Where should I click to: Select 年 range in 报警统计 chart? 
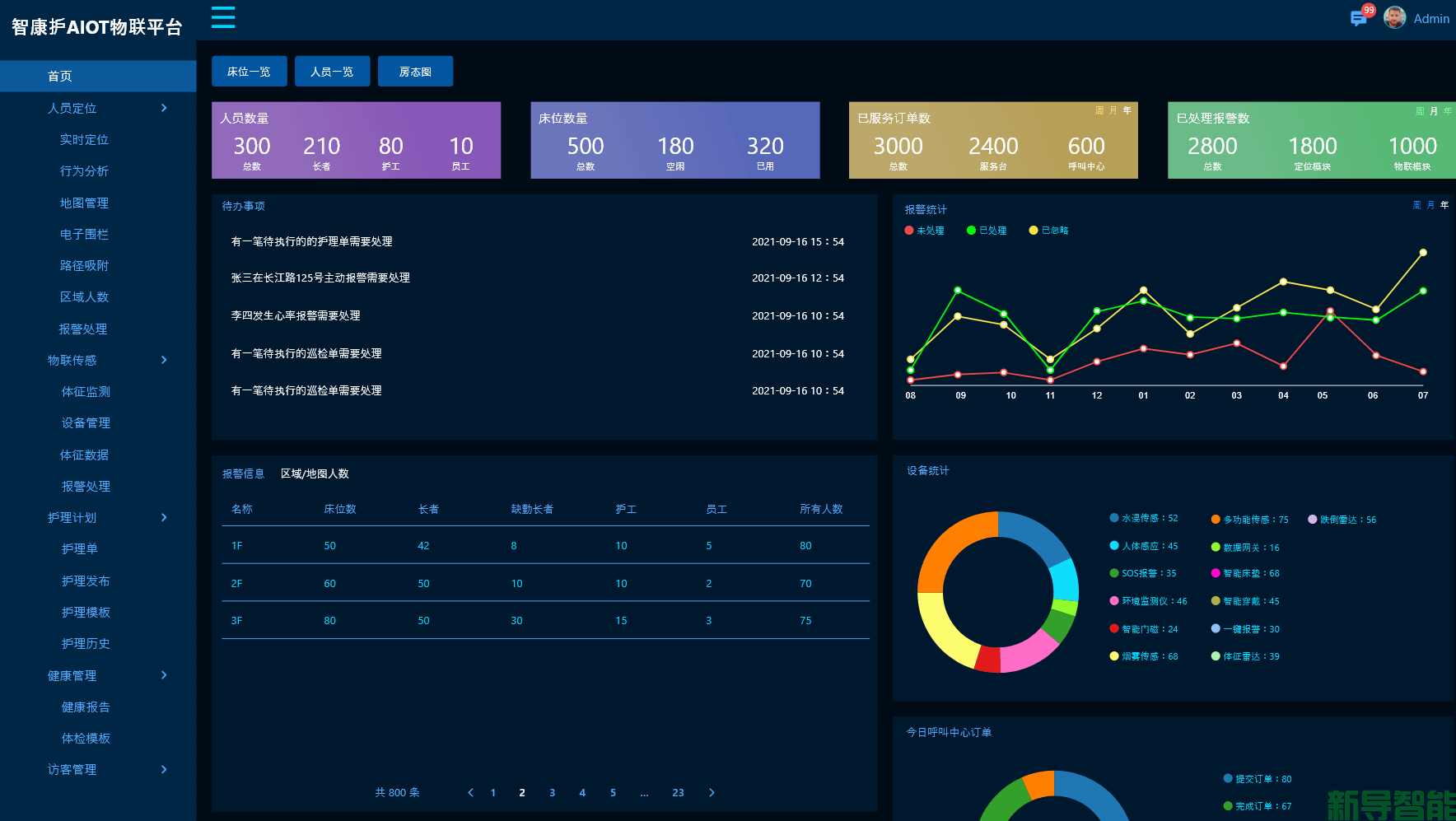coord(1444,205)
